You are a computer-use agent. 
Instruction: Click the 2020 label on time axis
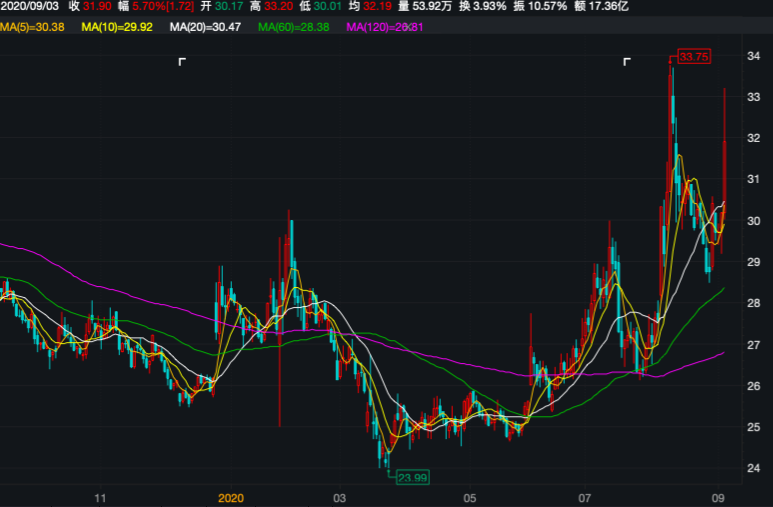tap(231, 496)
